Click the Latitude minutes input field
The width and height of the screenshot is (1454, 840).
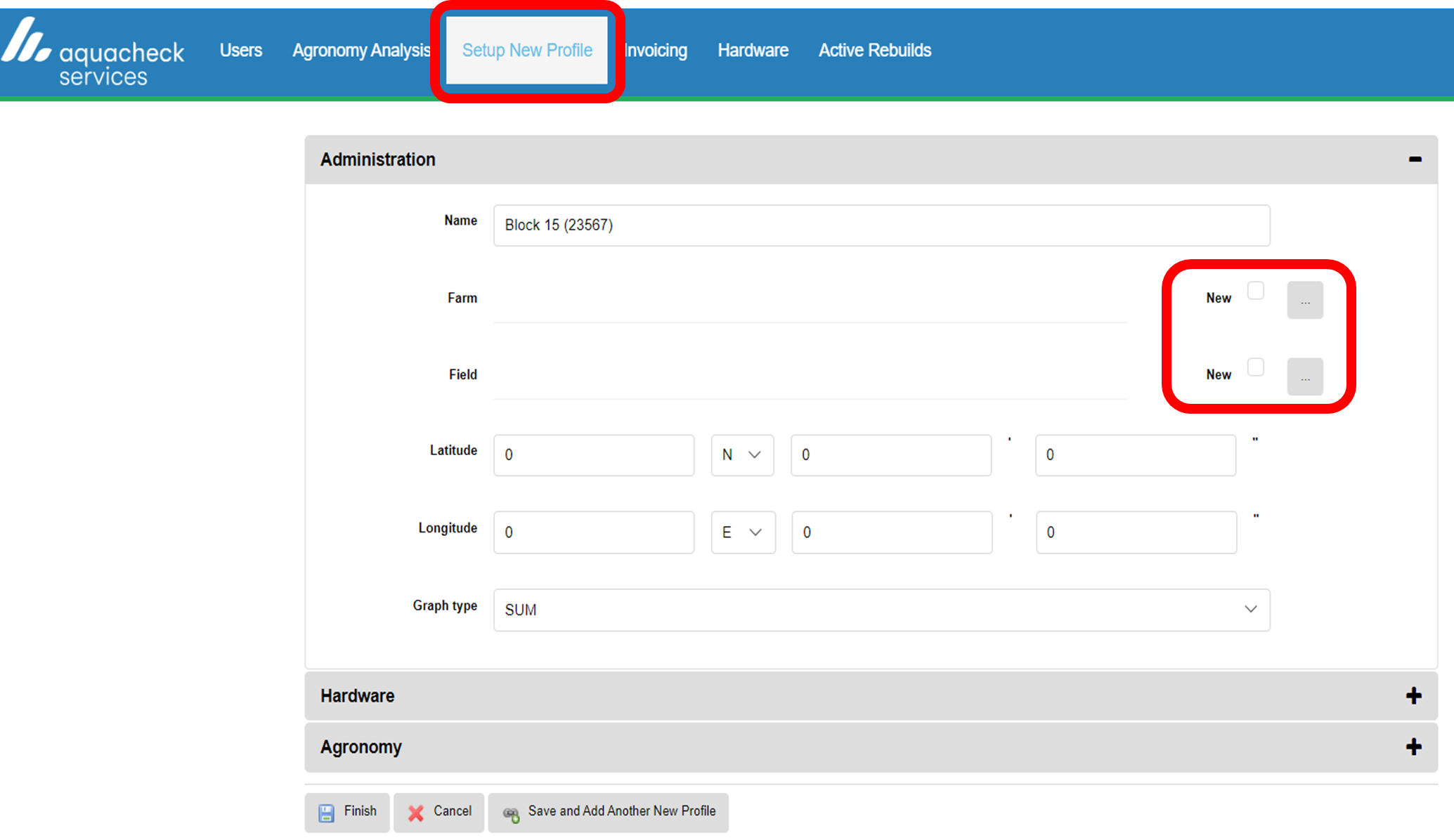[891, 455]
